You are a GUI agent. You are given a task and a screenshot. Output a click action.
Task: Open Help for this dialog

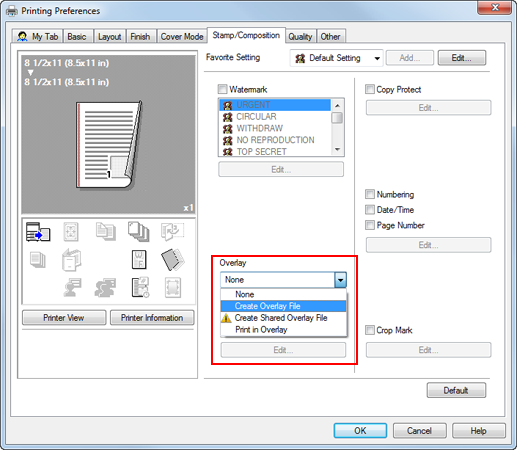(x=478, y=431)
